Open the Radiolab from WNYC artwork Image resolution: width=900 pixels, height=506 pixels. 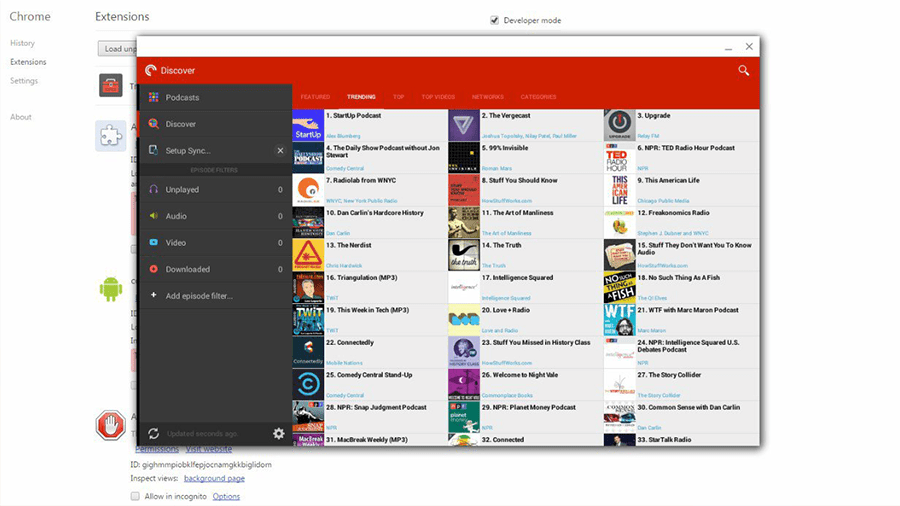[308, 190]
